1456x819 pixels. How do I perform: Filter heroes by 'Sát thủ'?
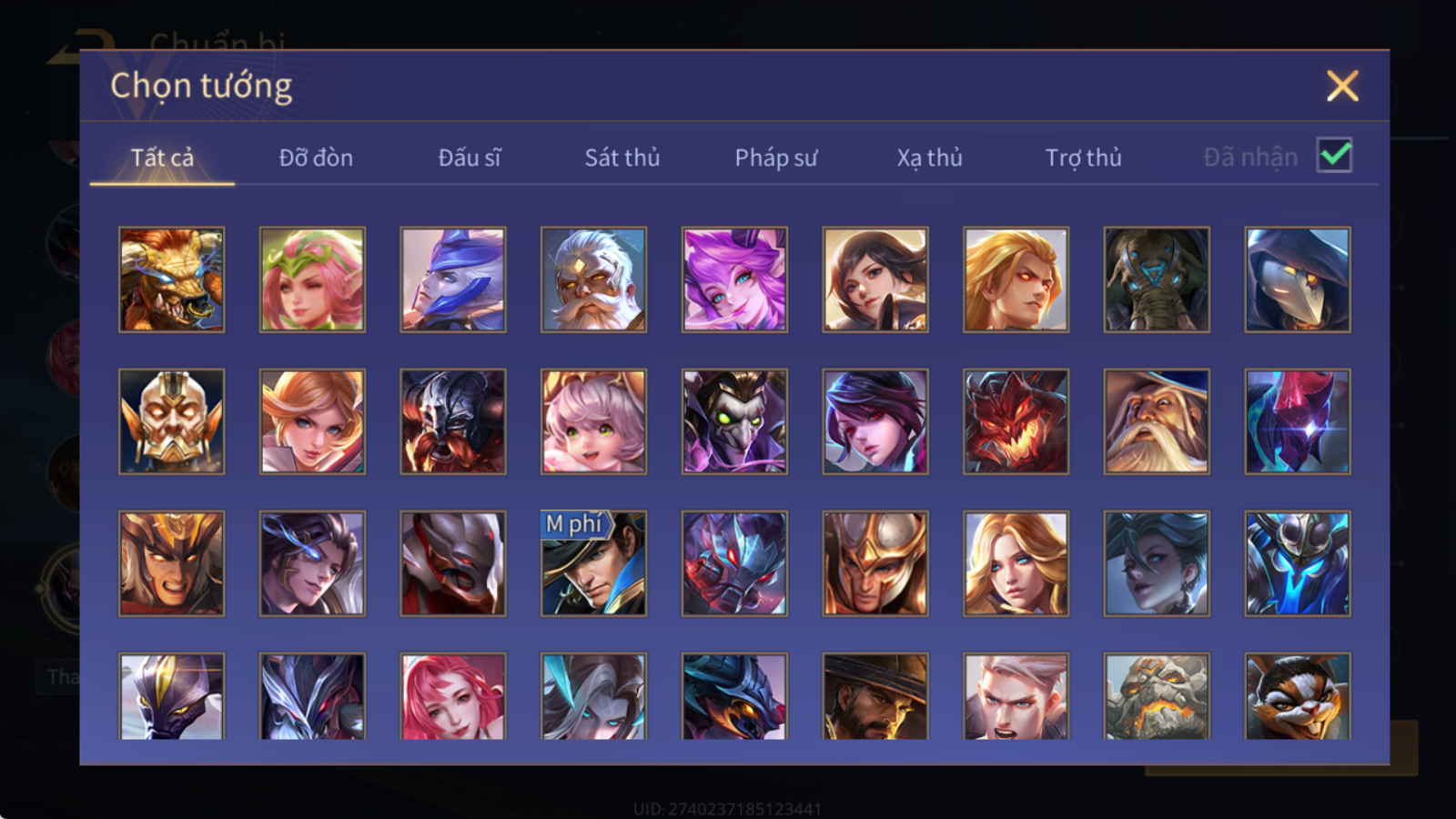622,157
